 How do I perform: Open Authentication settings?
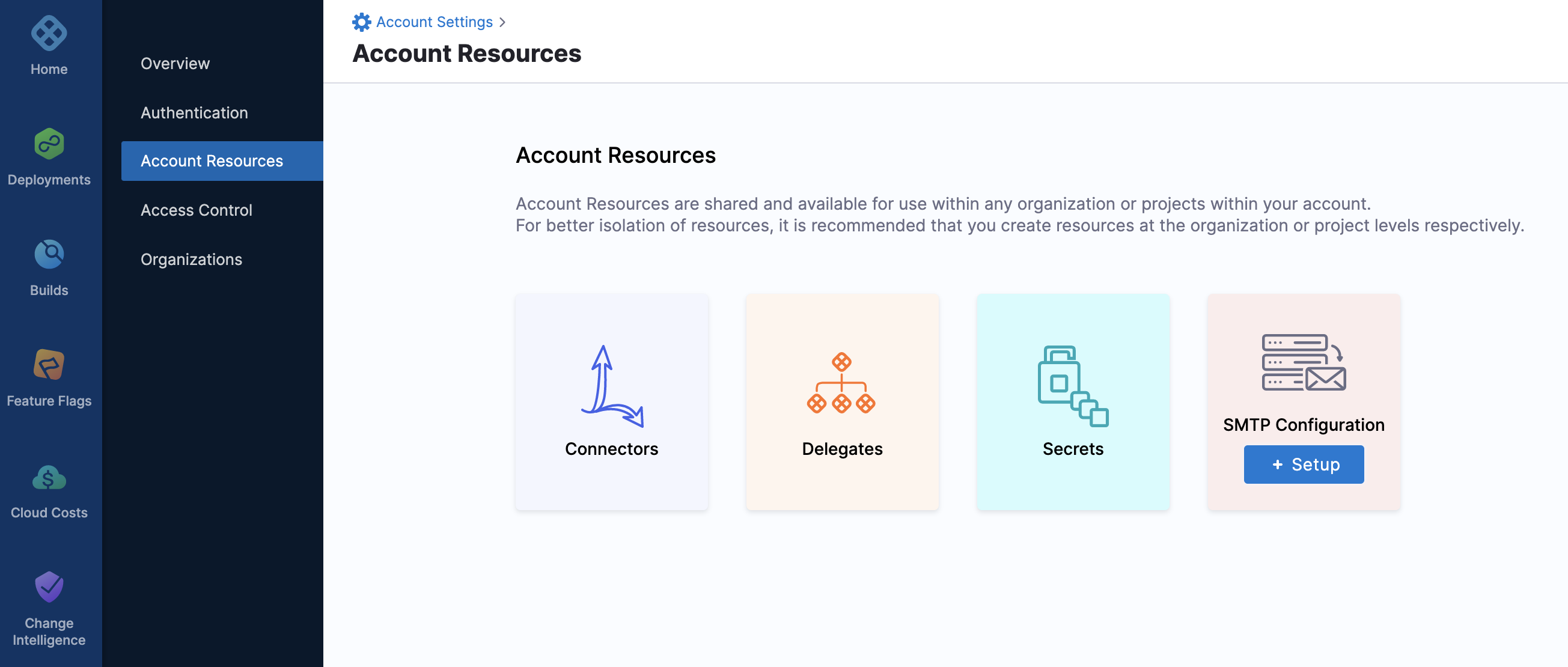(x=194, y=112)
